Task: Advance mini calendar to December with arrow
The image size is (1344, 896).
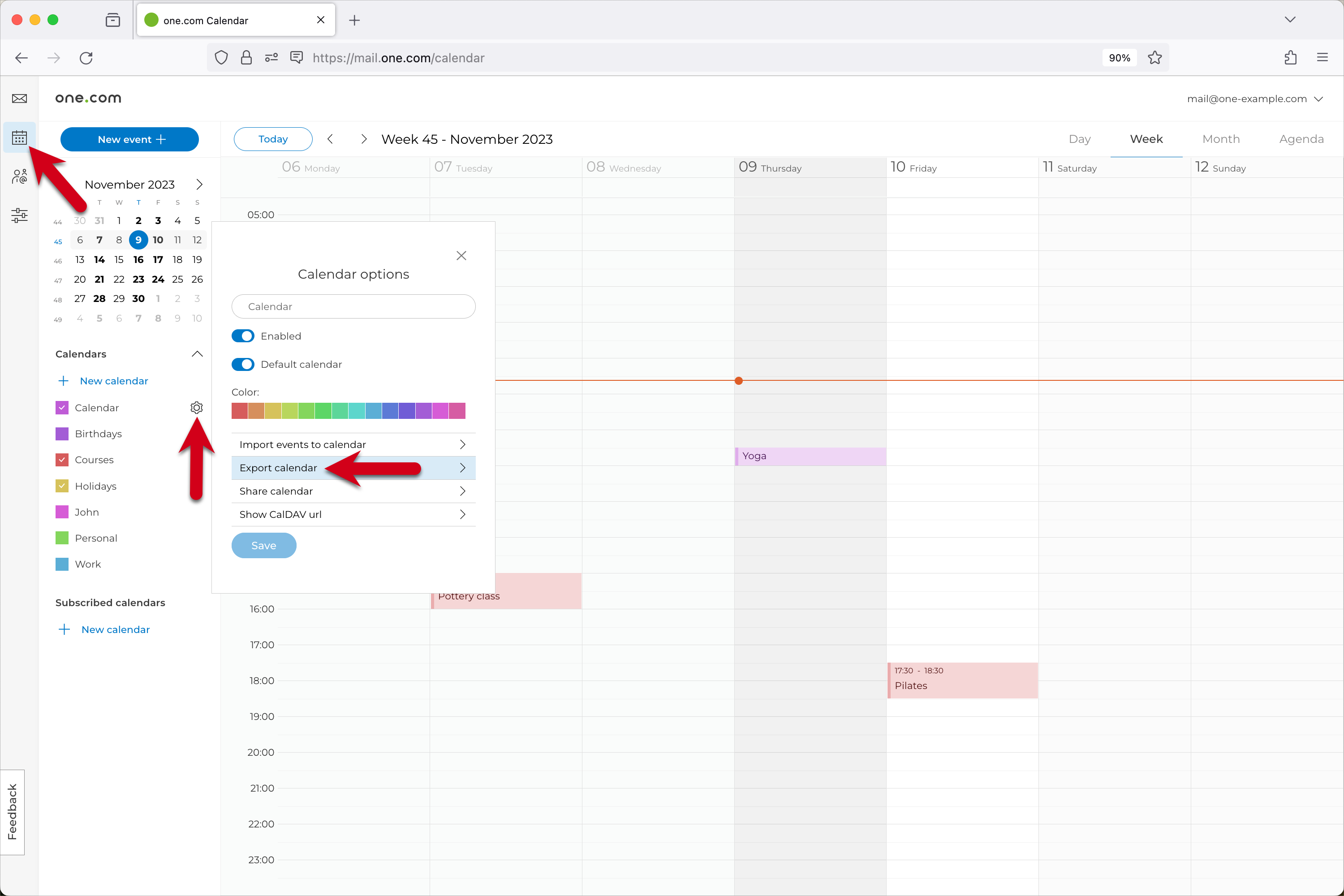Action: [199, 184]
